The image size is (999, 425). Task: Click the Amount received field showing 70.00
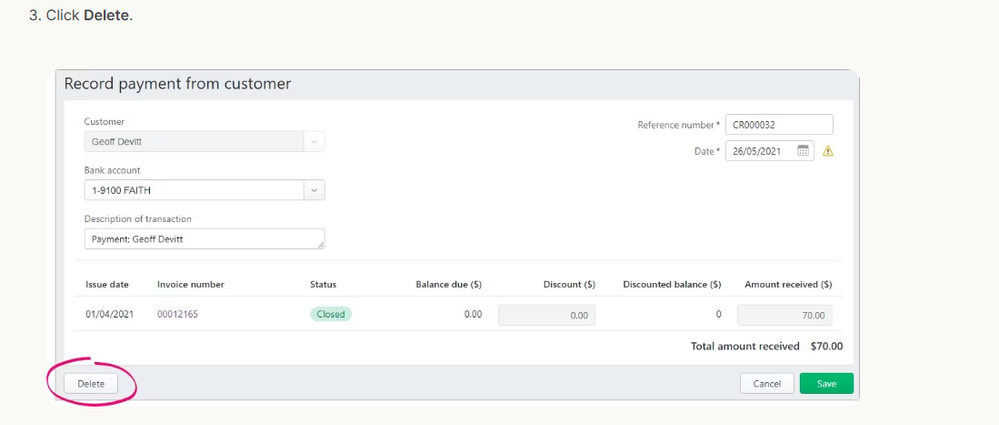(x=785, y=315)
